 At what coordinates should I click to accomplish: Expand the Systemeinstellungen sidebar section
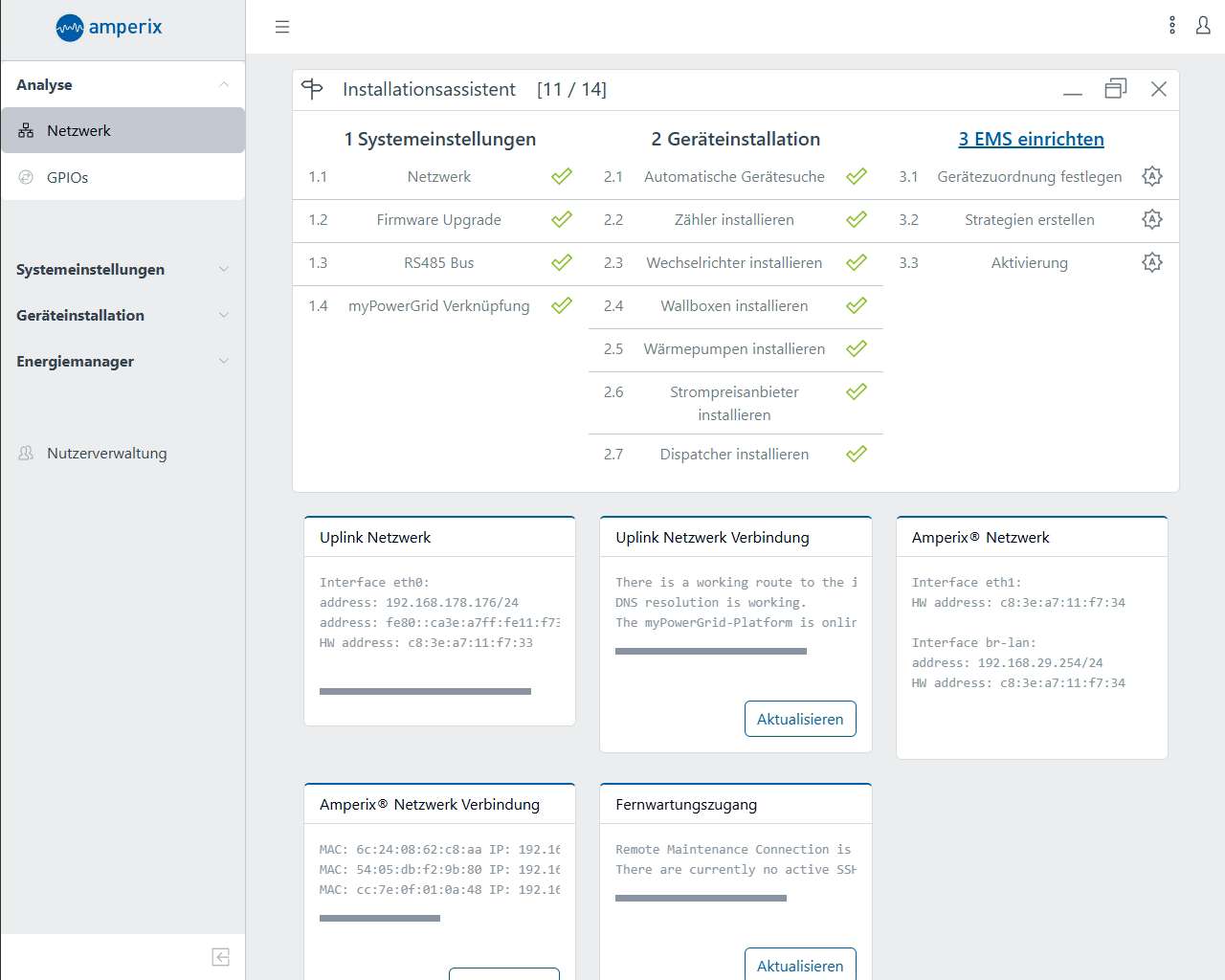(x=122, y=269)
